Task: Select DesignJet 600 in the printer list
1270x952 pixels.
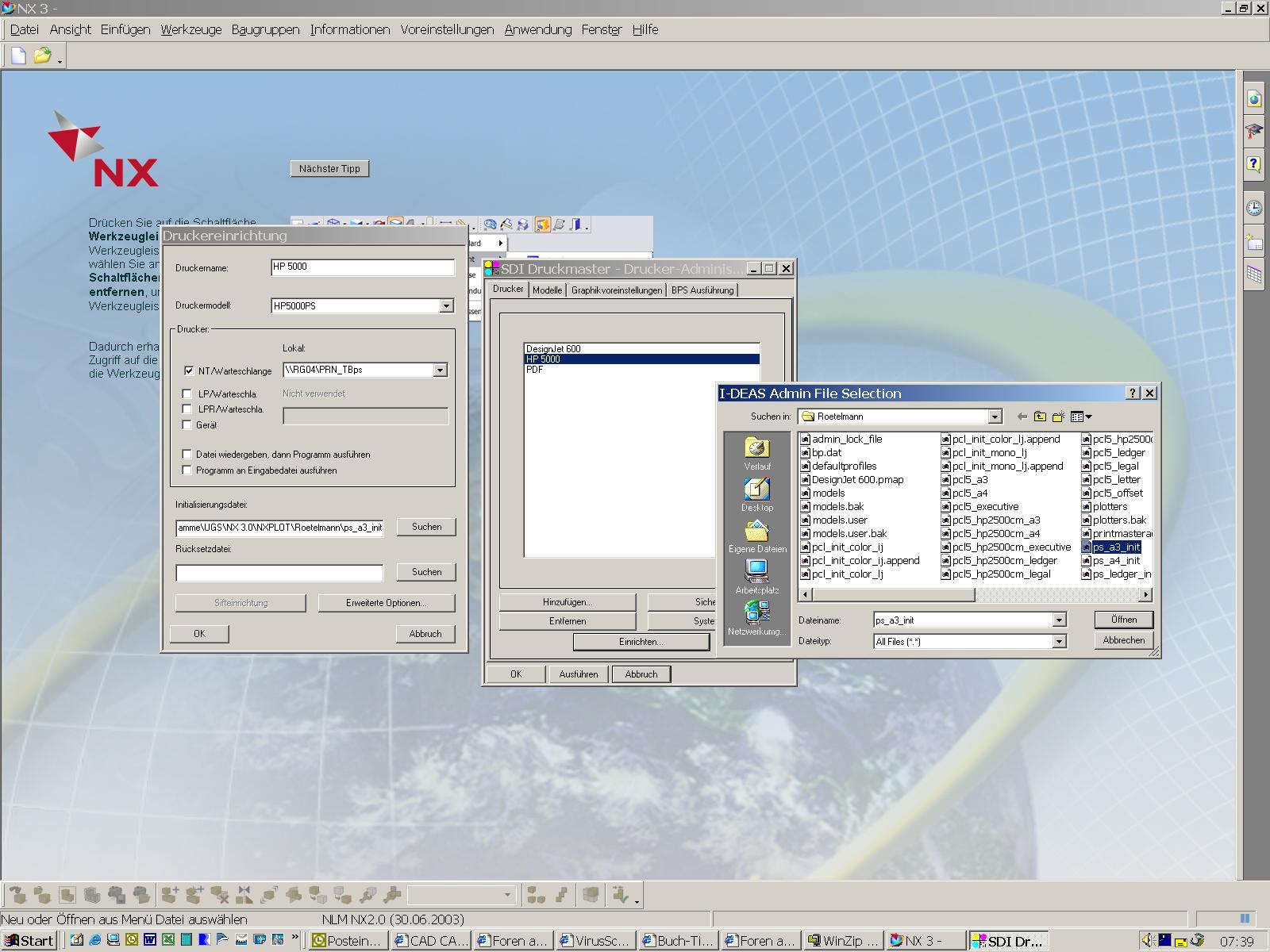Action: (641, 349)
